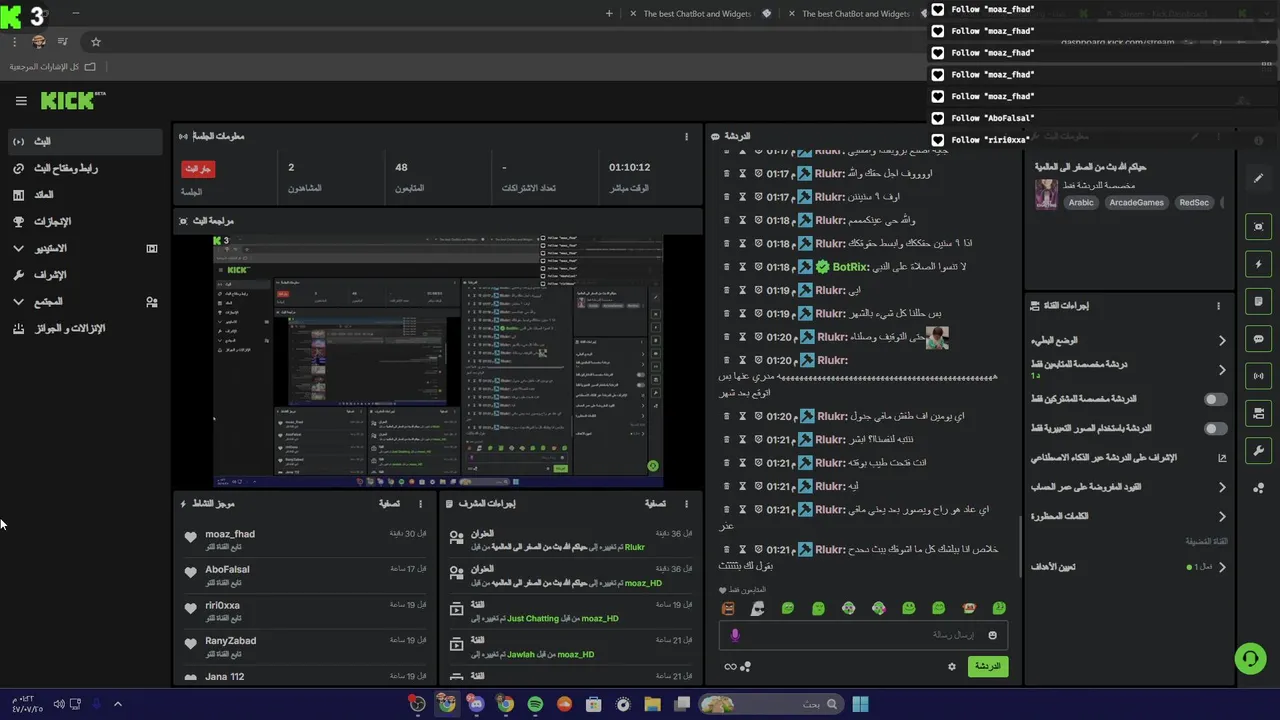Toggle the stream preview panel icon in right rail

pos(1258,226)
